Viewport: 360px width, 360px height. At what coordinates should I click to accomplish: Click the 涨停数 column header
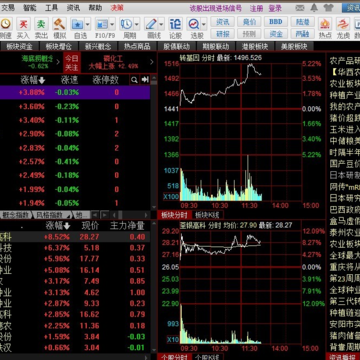tap(105, 80)
